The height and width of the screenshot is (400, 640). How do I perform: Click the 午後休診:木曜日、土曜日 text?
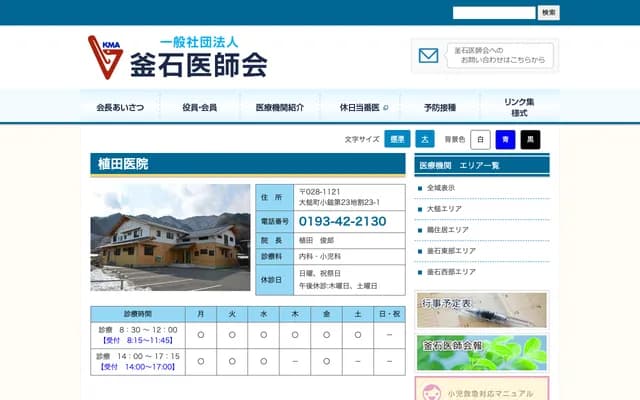[338, 286]
